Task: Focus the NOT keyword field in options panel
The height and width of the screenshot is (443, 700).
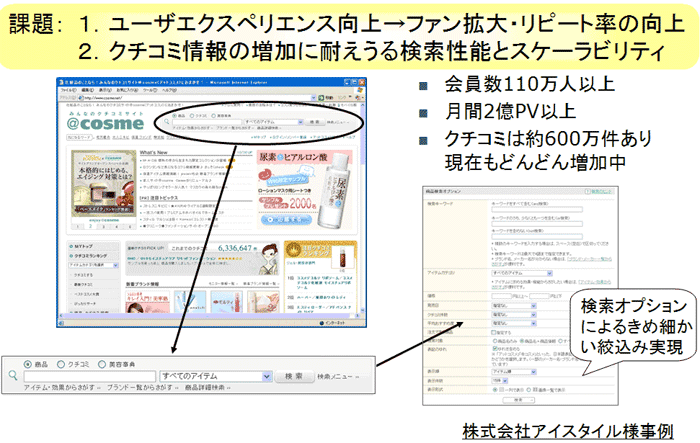Action: 537,236
